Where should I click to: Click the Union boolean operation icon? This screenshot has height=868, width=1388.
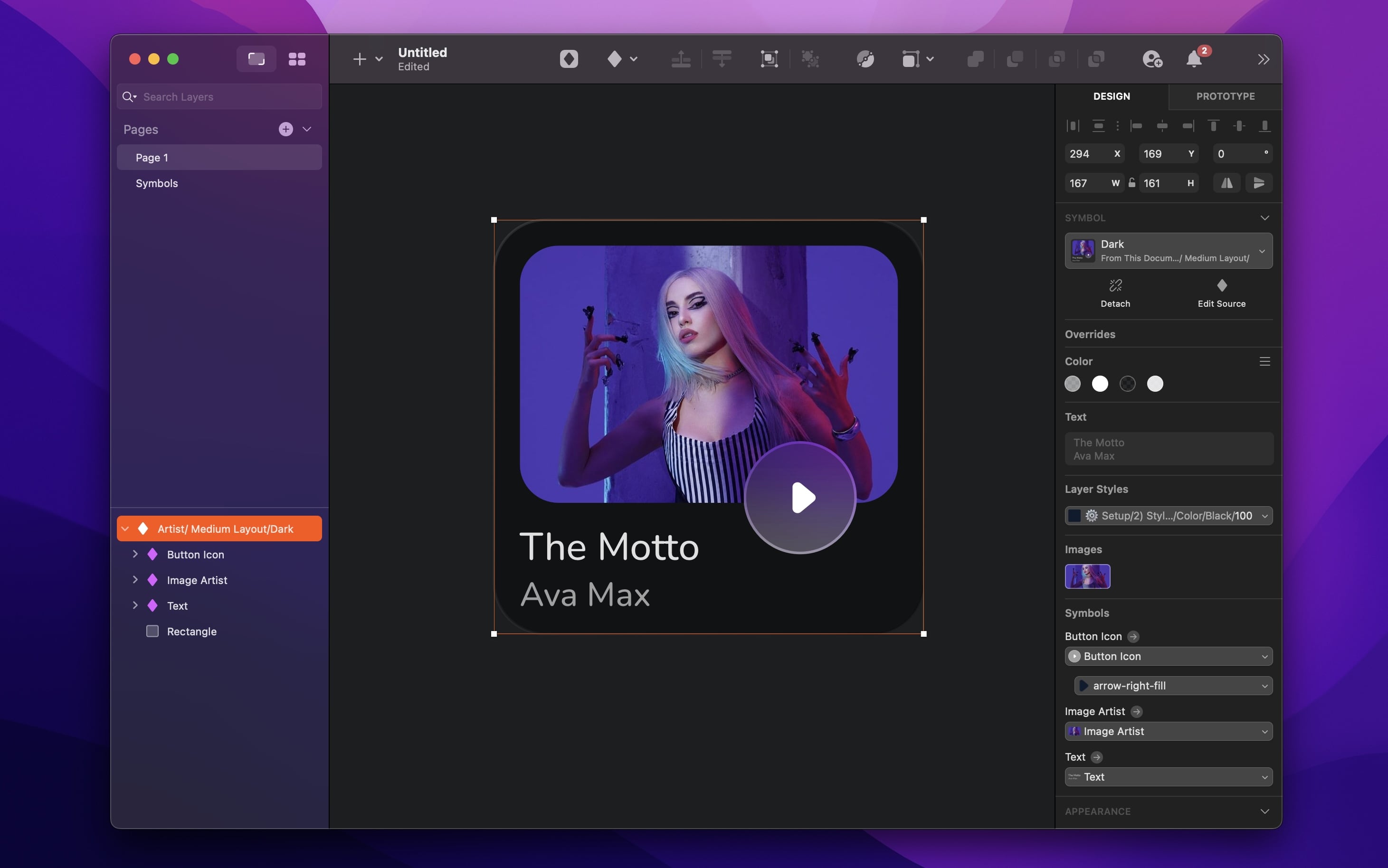click(976, 59)
